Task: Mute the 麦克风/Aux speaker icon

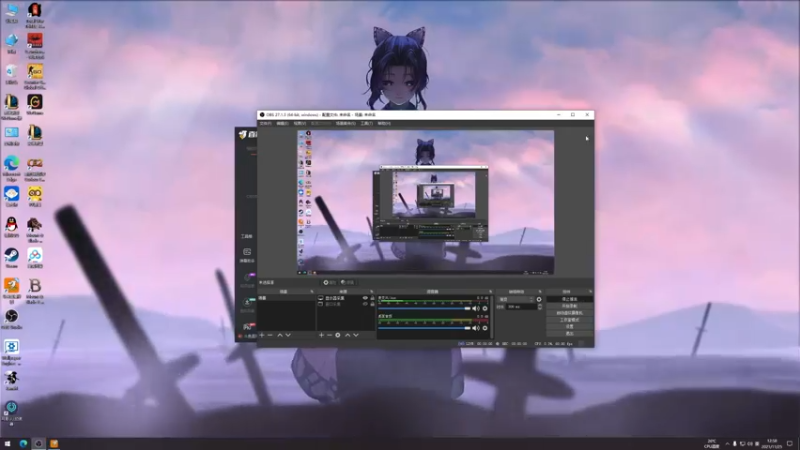Action: [x=476, y=309]
